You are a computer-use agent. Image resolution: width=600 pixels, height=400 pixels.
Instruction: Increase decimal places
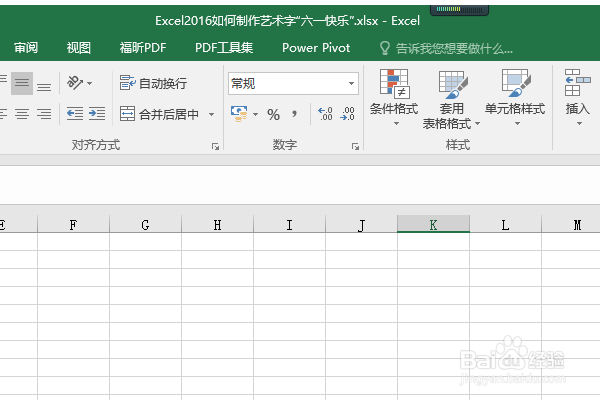325,114
